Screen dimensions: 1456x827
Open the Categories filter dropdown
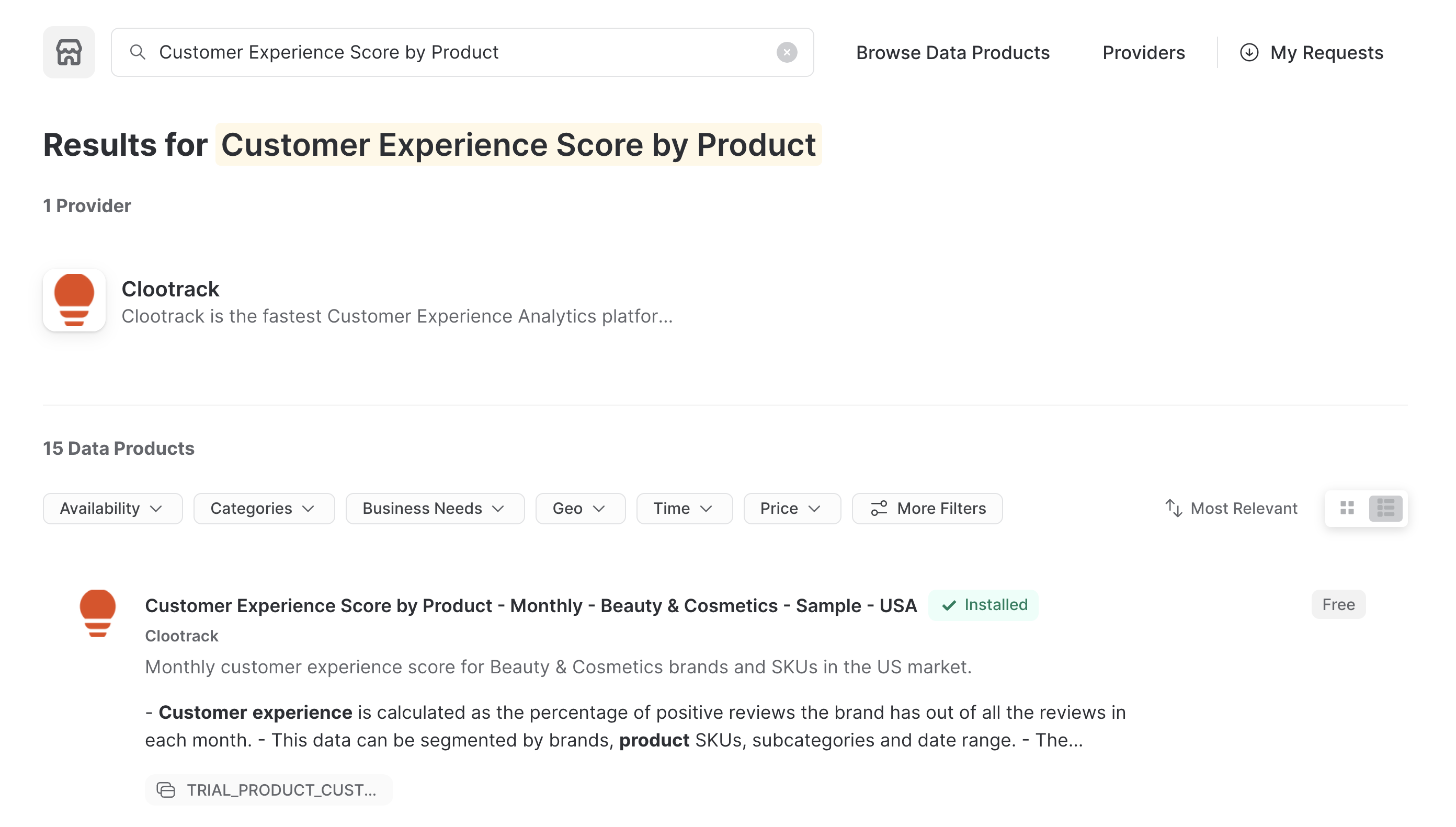(x=264, y=508)
